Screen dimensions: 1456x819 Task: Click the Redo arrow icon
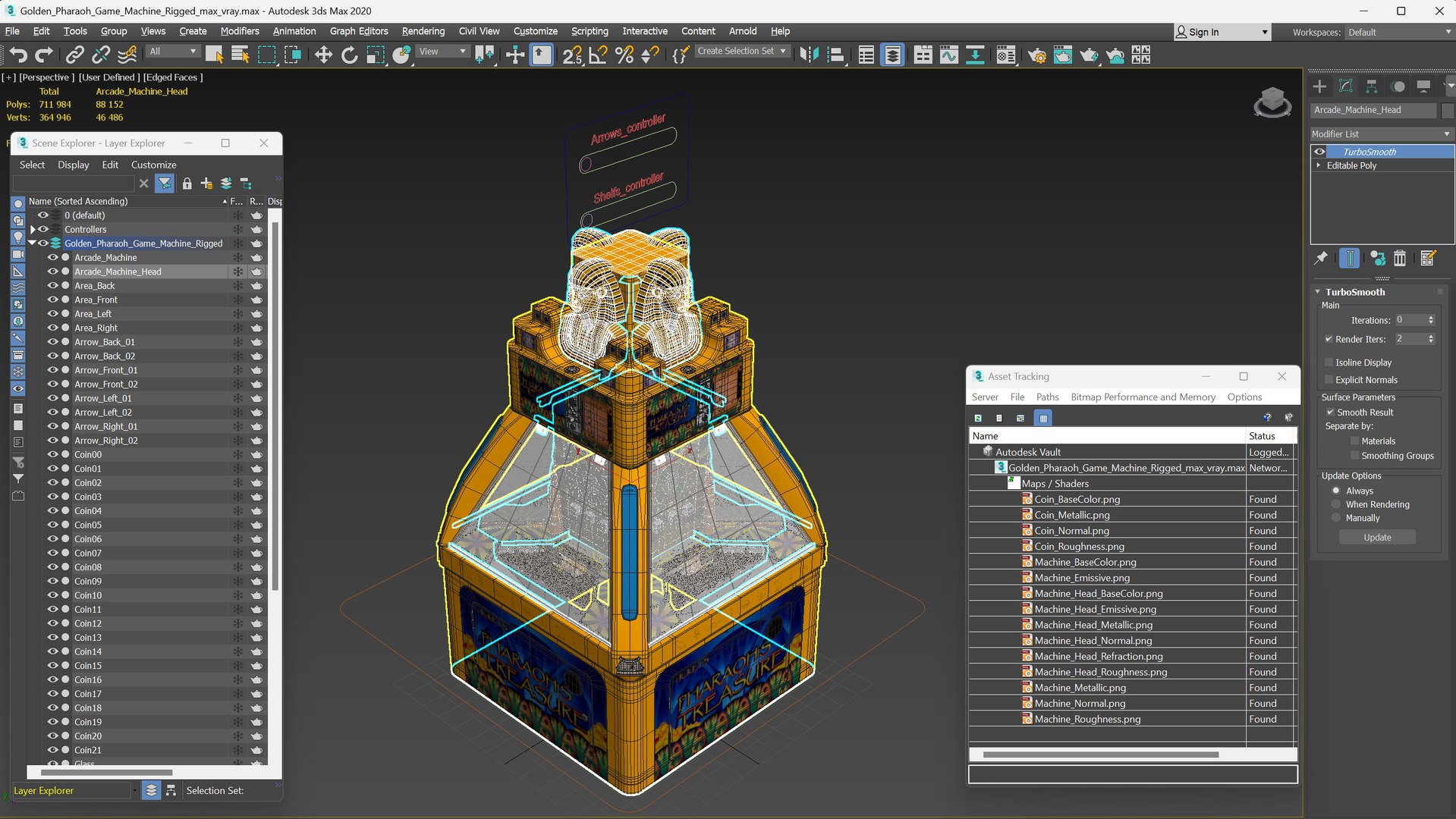[44, 55]
